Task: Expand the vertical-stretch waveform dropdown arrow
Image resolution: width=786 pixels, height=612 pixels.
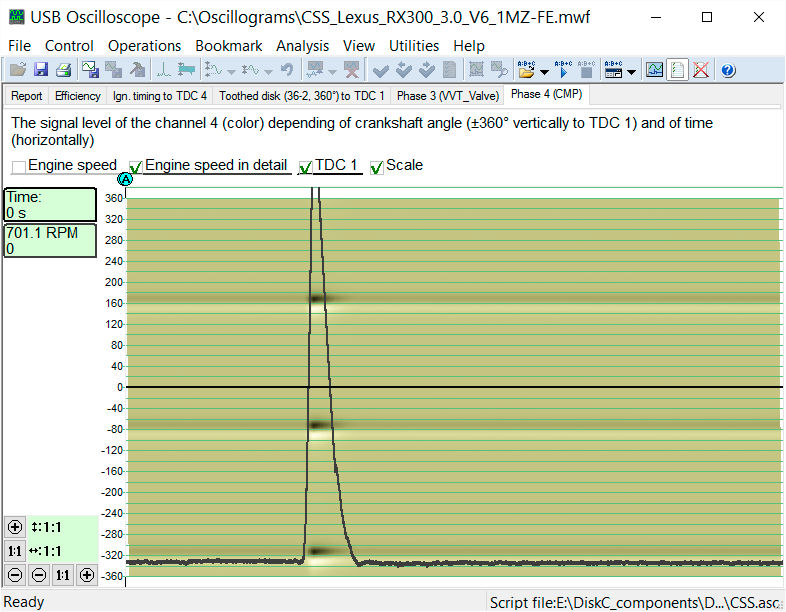Action: tap(231, 72)
